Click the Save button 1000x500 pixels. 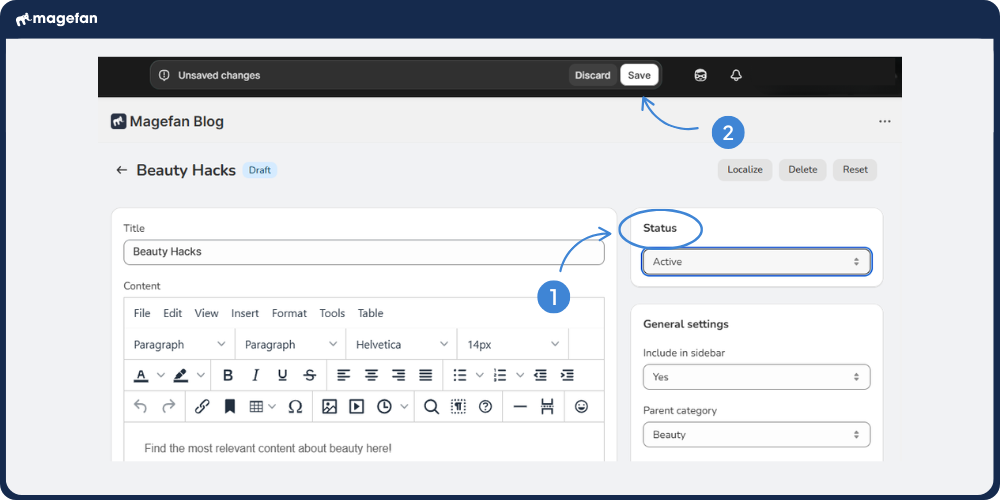639,75
